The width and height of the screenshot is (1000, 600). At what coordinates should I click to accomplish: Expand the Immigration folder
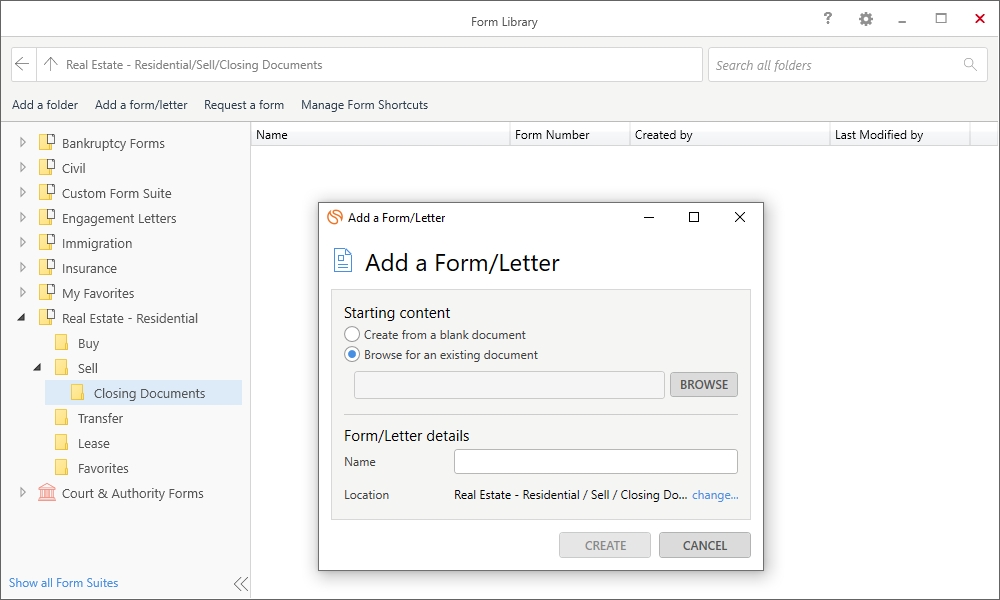[23, 243]
